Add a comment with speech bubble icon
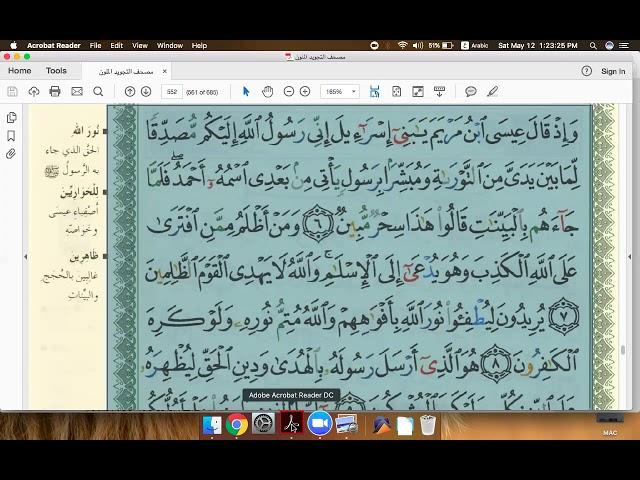 [x=471, y=91]
